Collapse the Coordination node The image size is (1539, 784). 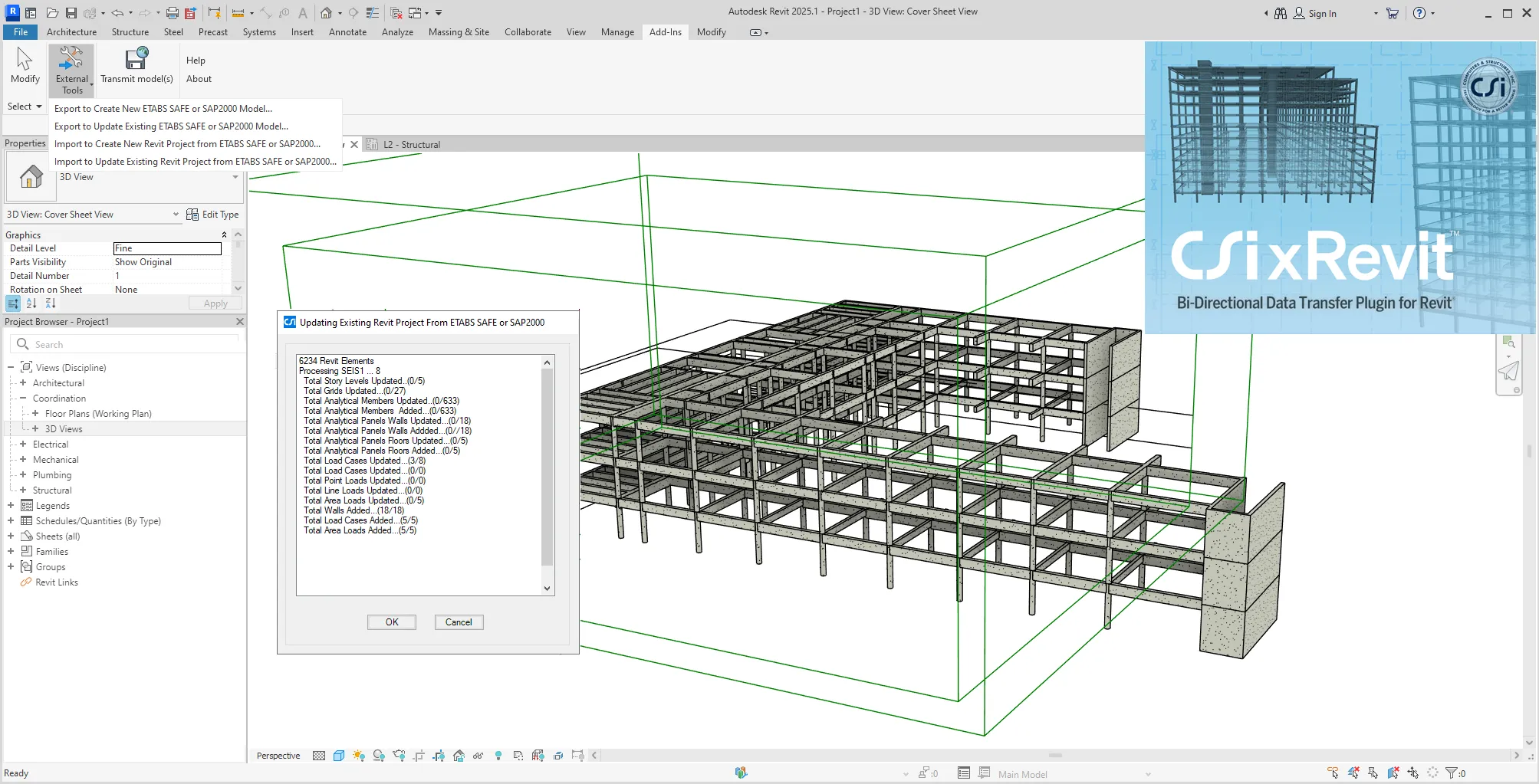(x=23, y=399)
